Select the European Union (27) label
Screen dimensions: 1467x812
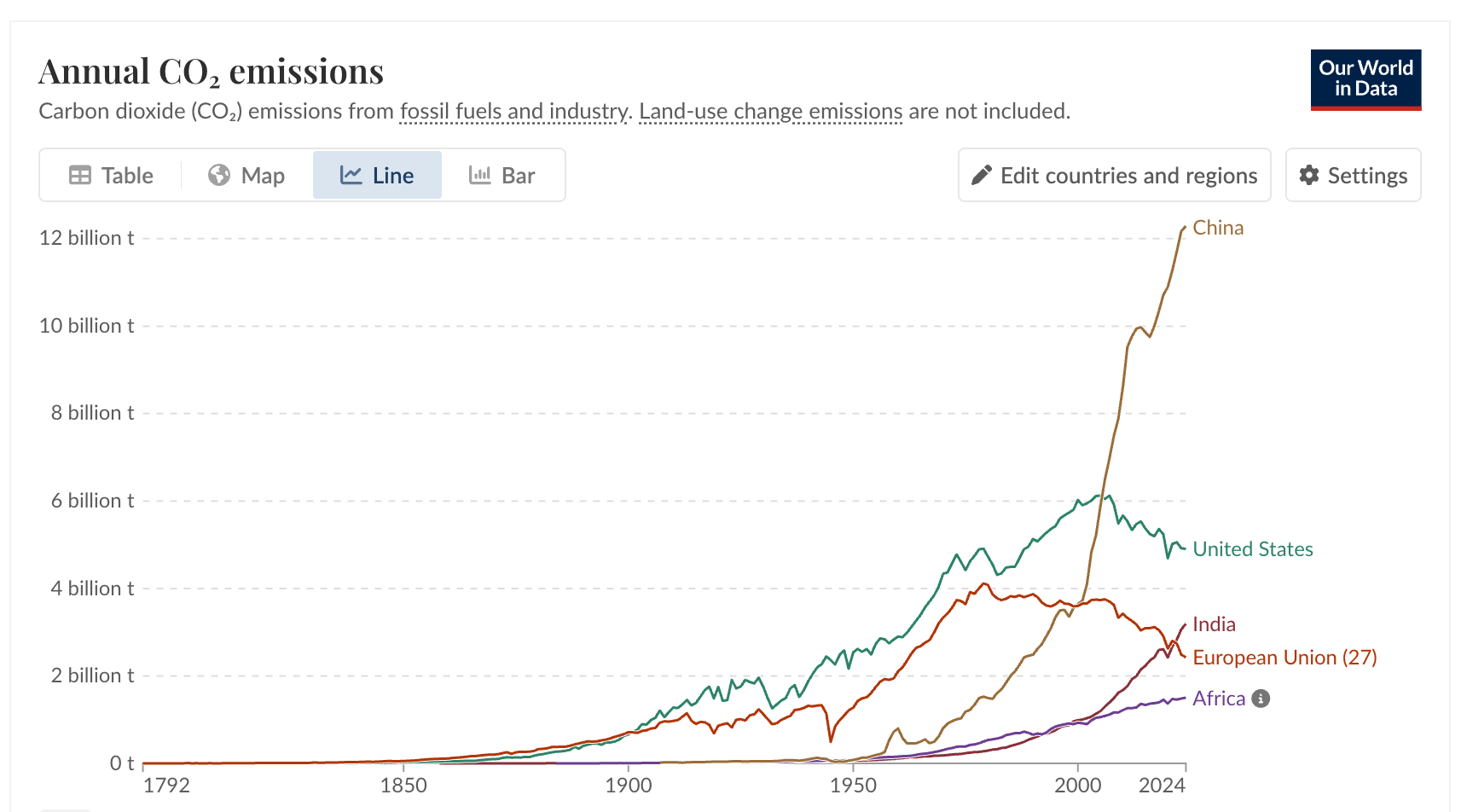pos(1284,658)
